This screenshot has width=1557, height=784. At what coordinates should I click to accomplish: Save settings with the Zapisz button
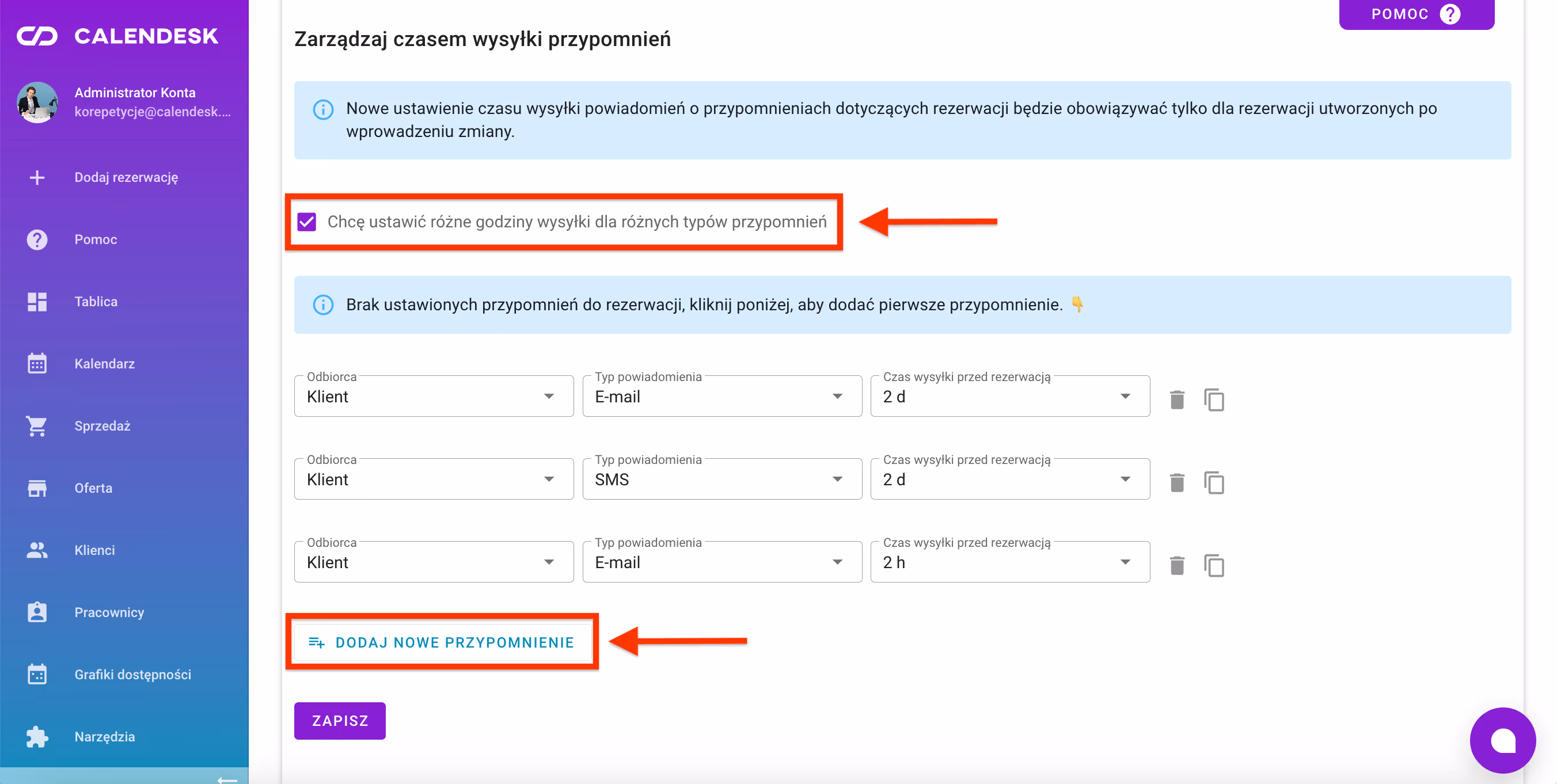pos(340,721)
